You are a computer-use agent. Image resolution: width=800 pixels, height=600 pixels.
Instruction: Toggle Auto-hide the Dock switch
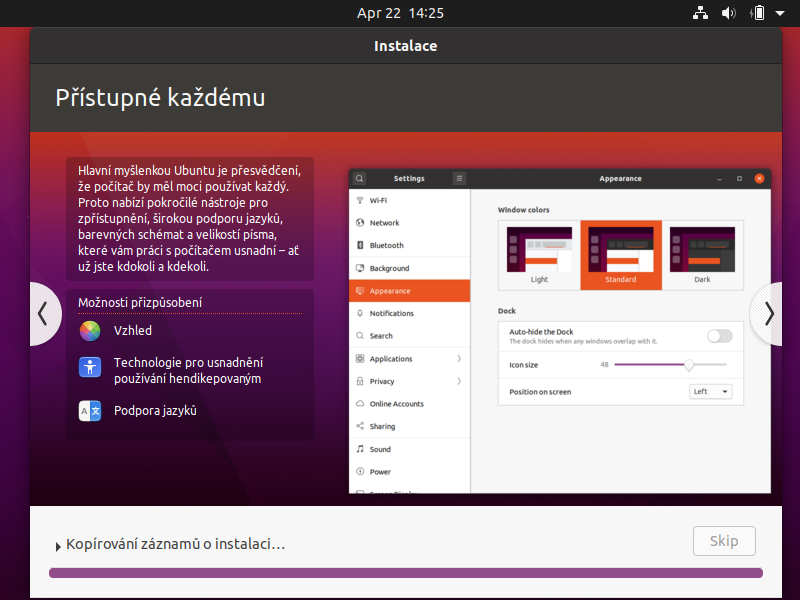(x=720, y=336)
